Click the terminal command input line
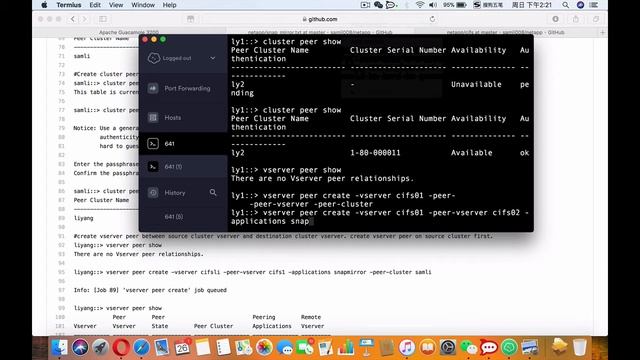Screen dimensions: 640x360 [x=380, y=217]
